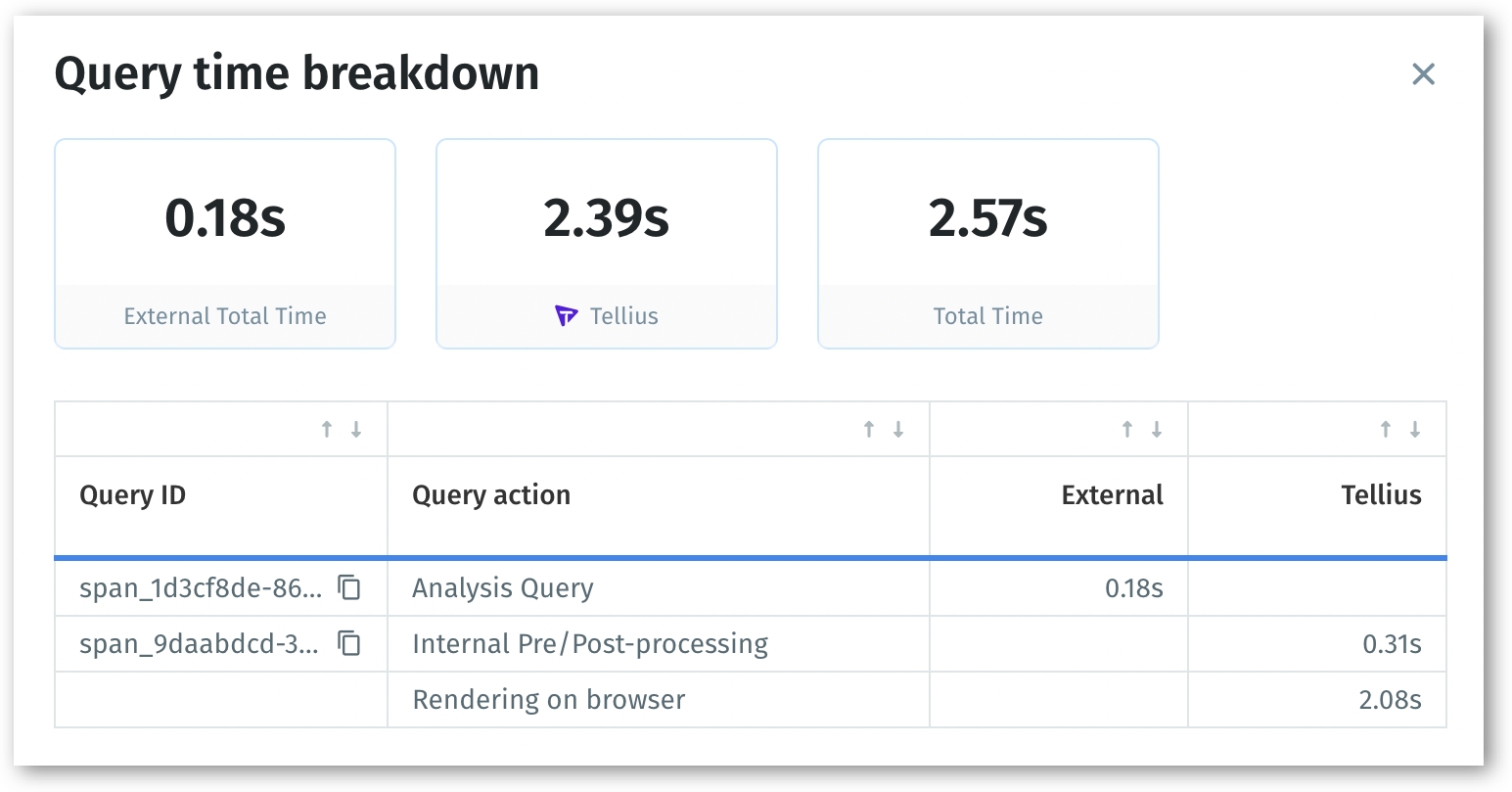The width and height of the screenshot is (1512, 792).
Task: Click the Tellius logo icon
Action: click(x=567, y=316)
